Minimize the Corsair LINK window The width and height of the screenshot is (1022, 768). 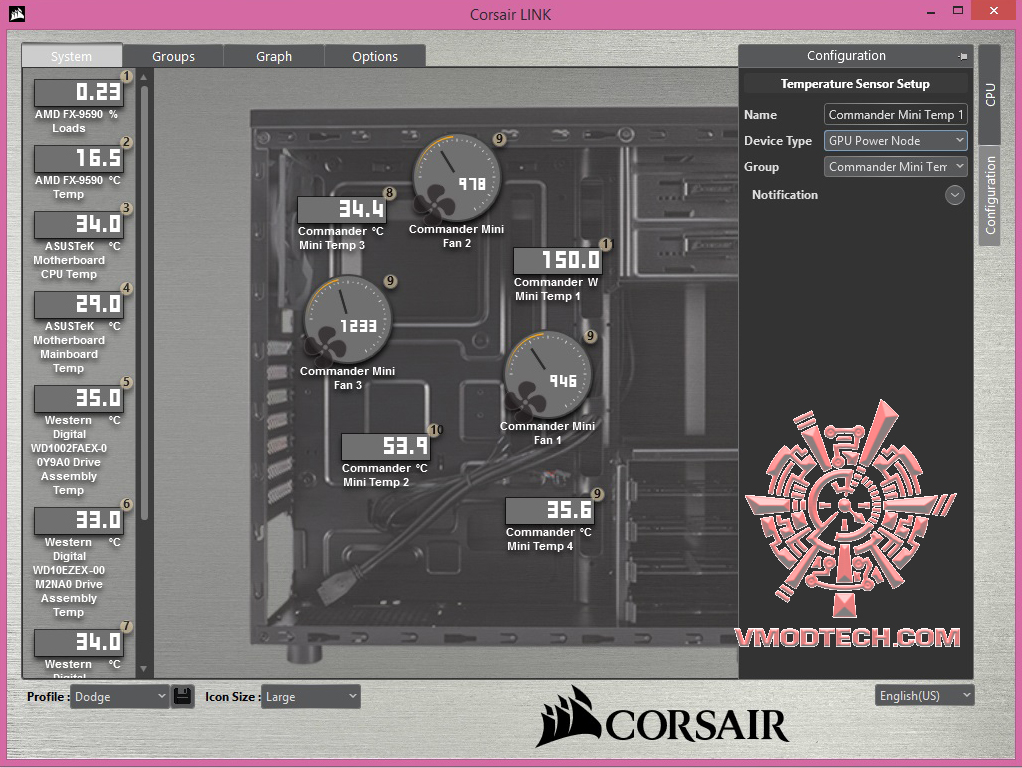931,12
